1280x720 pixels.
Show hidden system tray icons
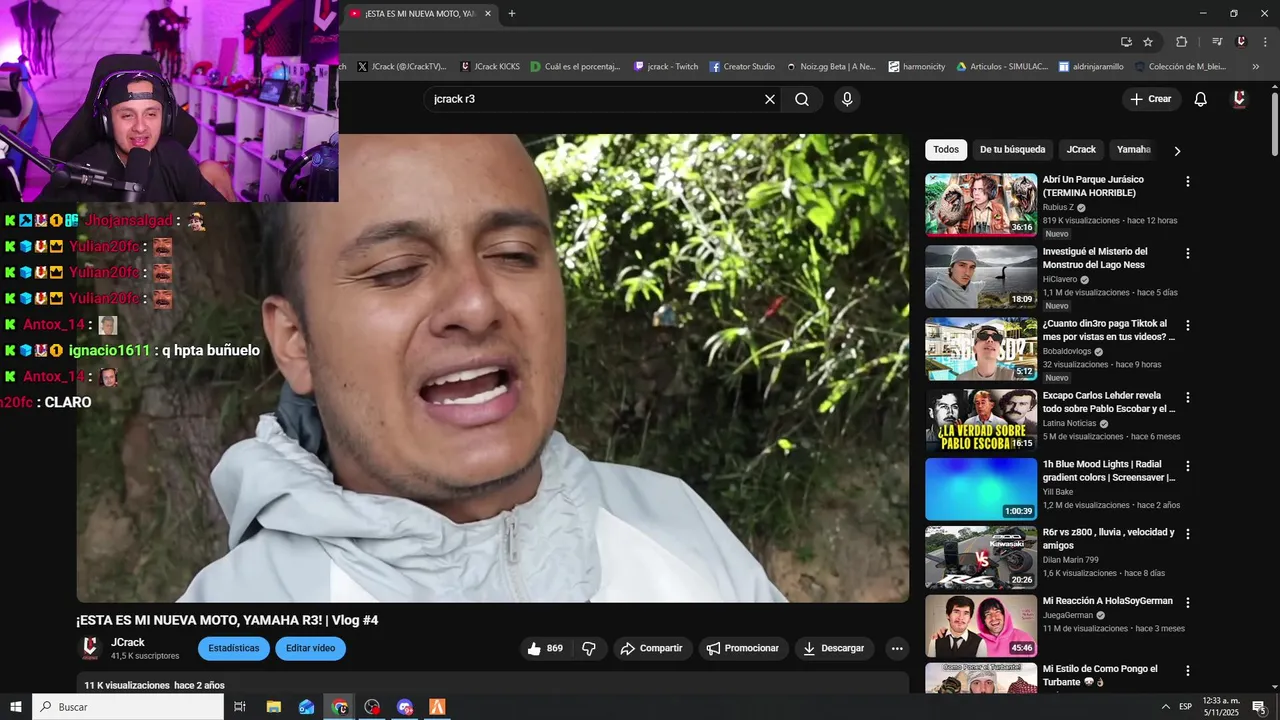(x=1165, y=707)
